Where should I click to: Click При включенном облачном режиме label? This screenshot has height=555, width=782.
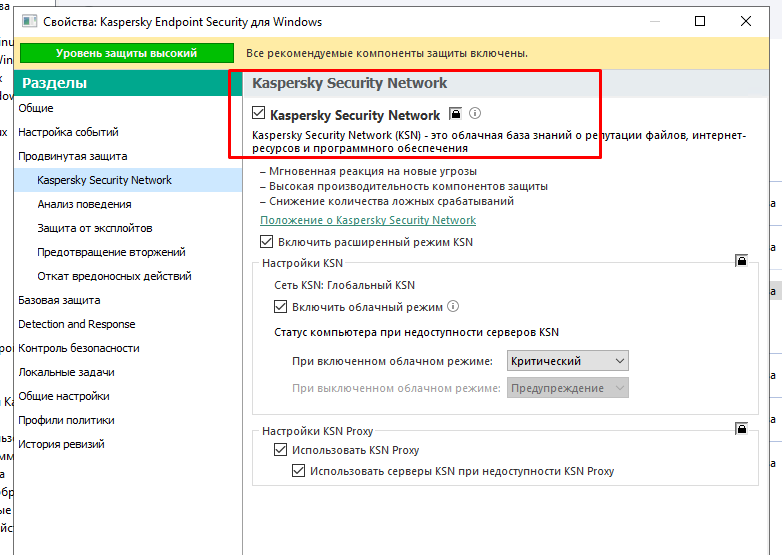[x=392, y=361]
